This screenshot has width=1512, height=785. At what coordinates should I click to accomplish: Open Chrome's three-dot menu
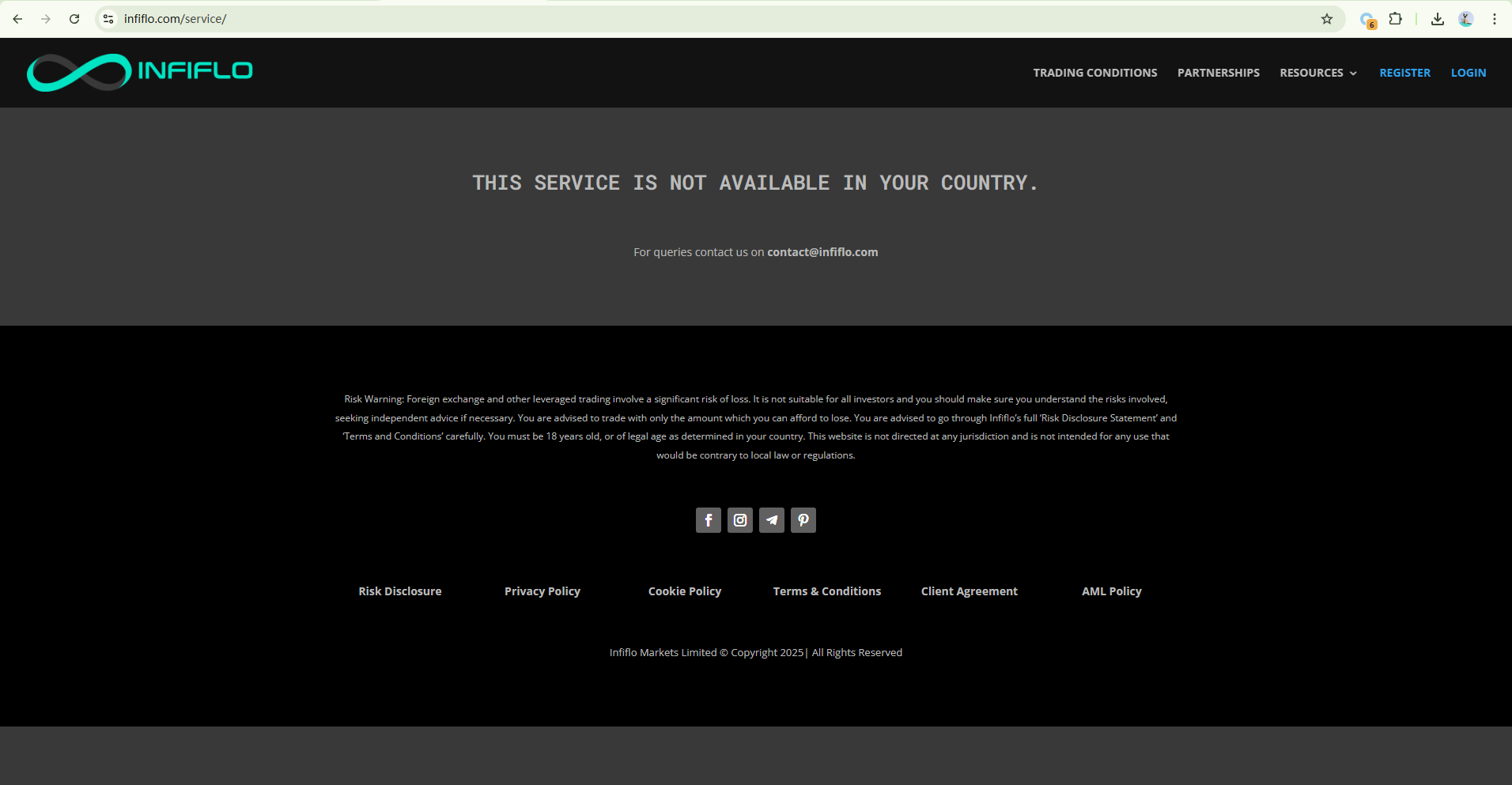[1494, 19]
